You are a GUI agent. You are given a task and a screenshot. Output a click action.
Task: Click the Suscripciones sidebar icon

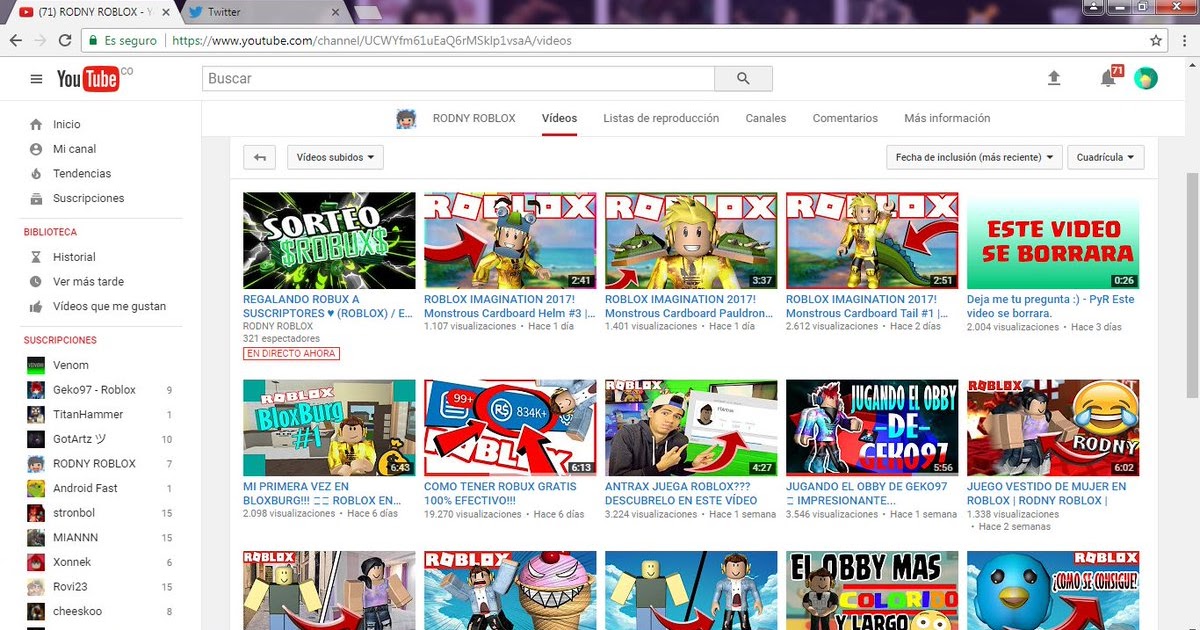coord(36,198)
